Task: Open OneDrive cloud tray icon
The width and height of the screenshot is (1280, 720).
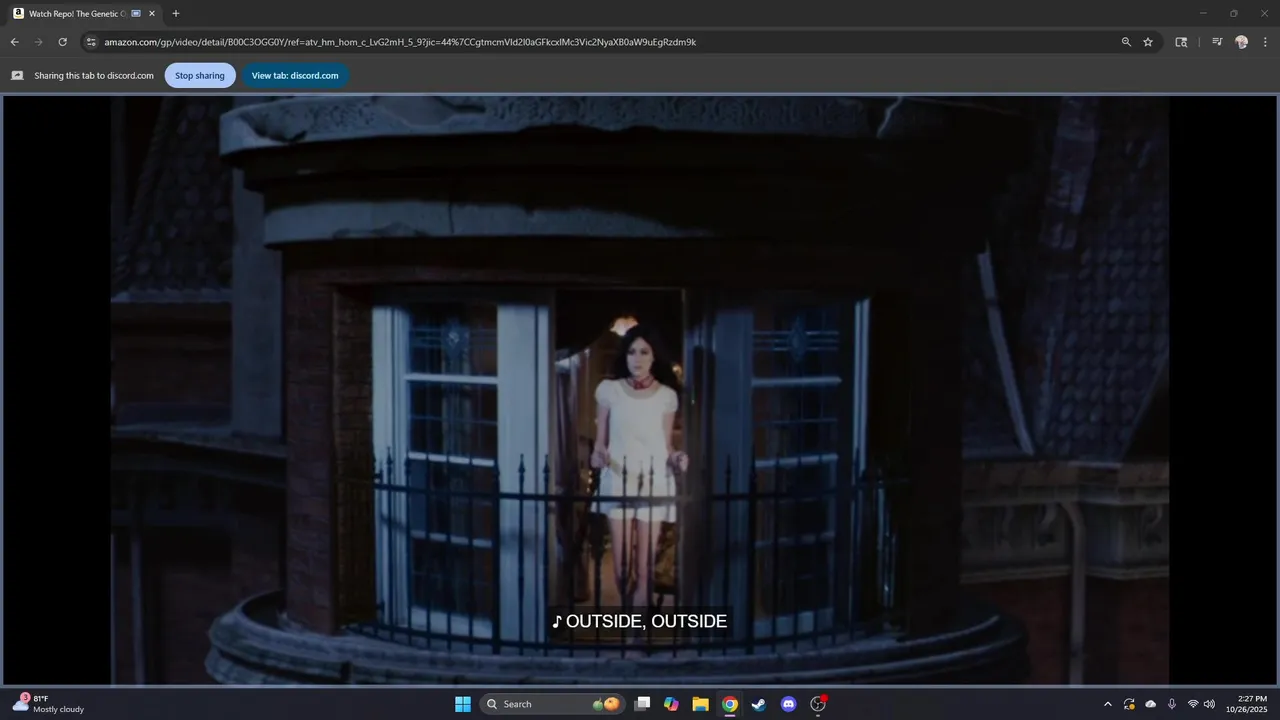Action: coord(1150,704)
